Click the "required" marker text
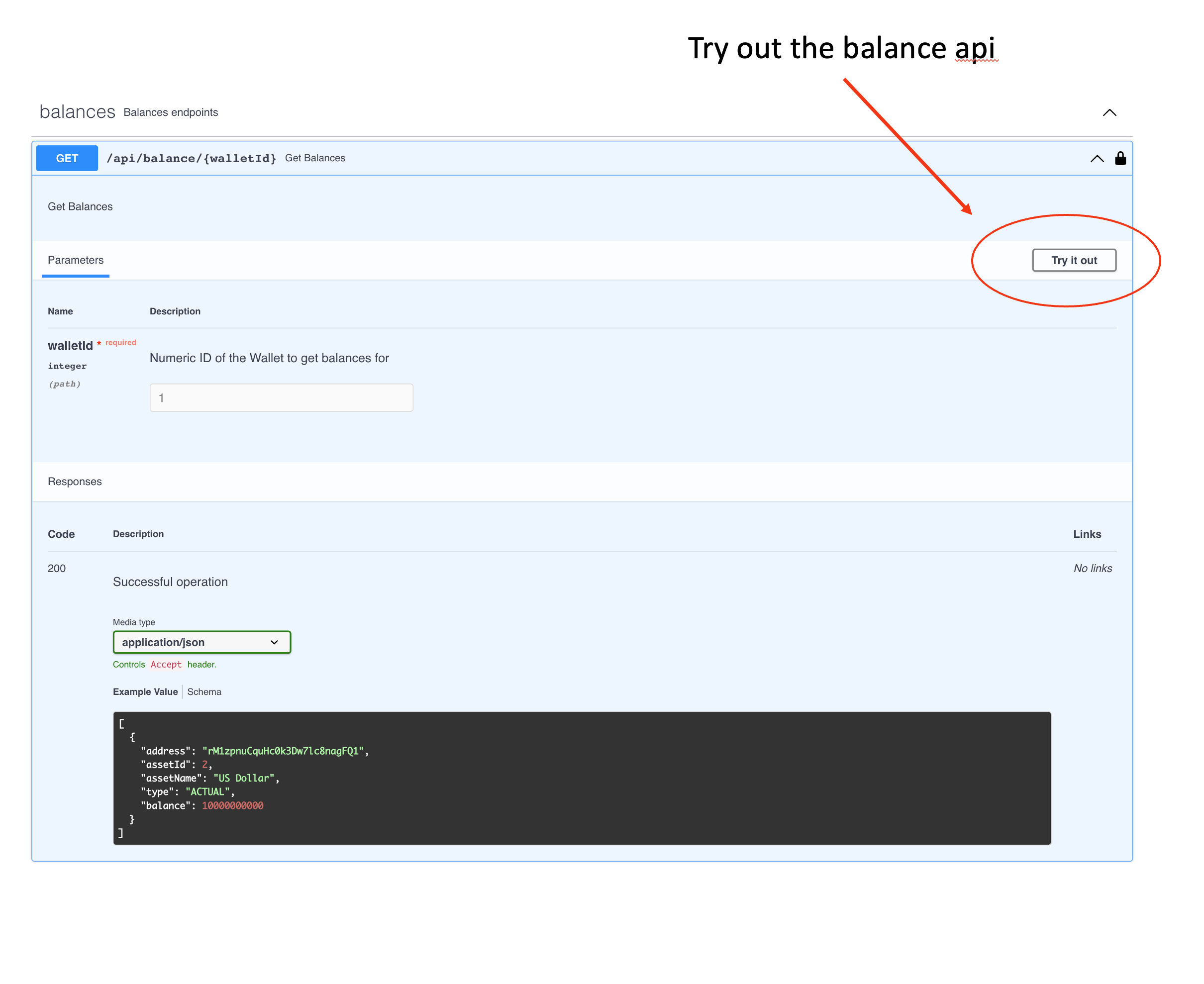The height and width of the screenshot is (984, 1204). point(121,342)
